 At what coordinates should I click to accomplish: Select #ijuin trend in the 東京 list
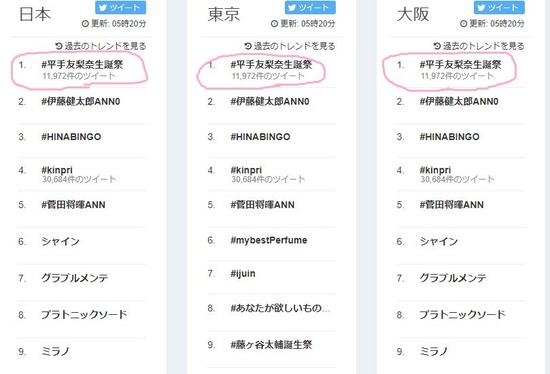pyautogui.click(x=243, y=274)
